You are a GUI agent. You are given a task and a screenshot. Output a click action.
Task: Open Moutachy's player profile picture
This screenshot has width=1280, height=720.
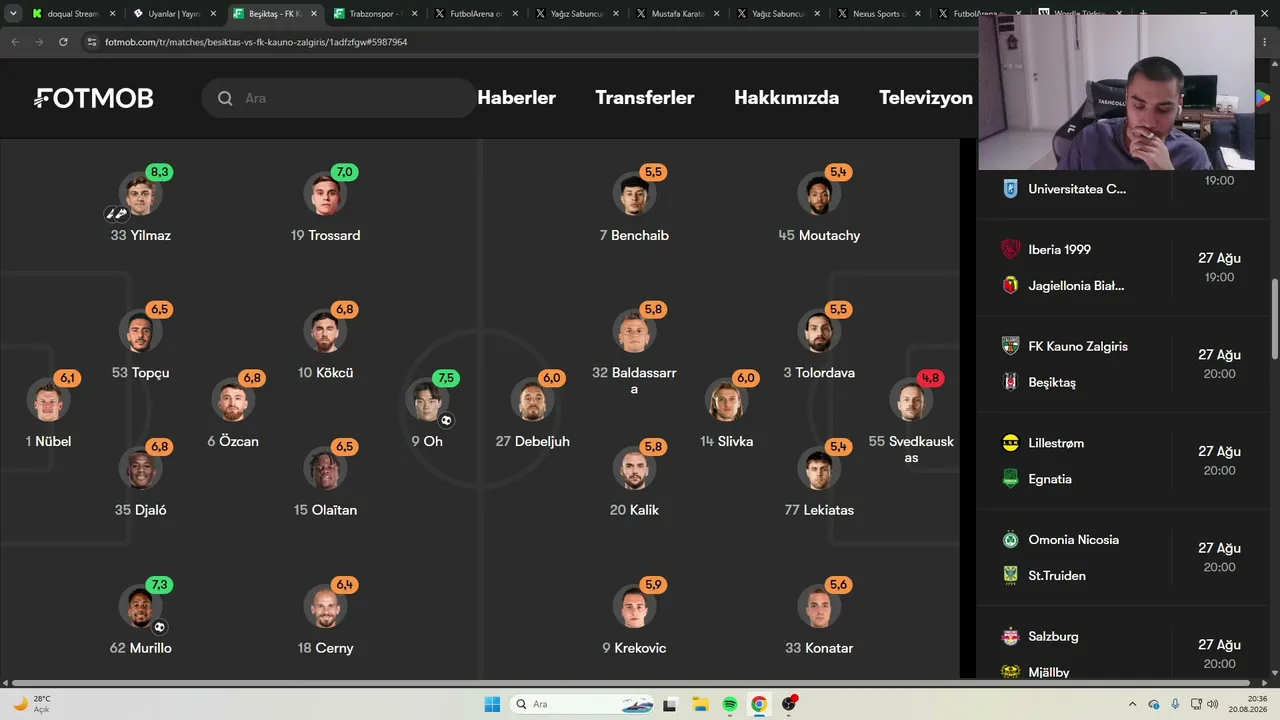pos(819,194)
